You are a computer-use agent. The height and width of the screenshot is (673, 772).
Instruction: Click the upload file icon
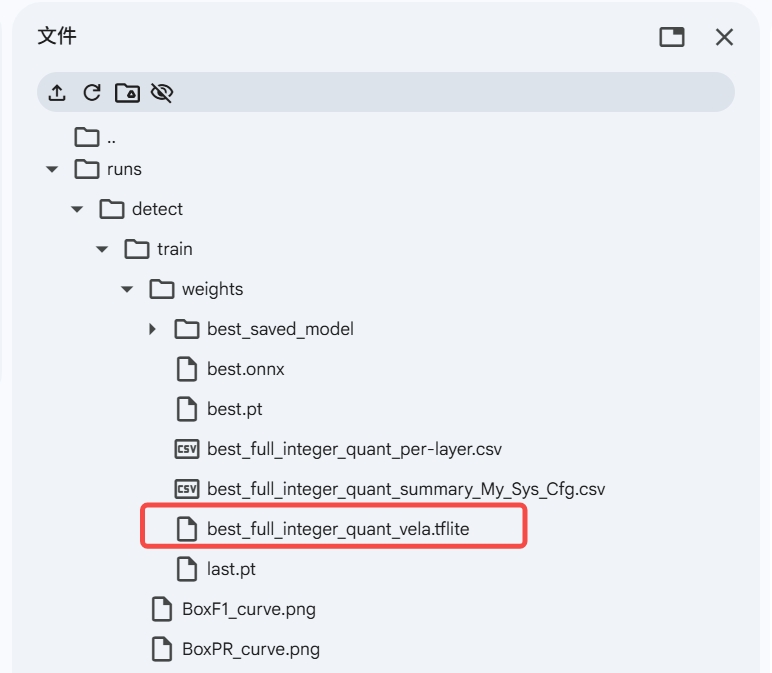[x=57, y=93]
